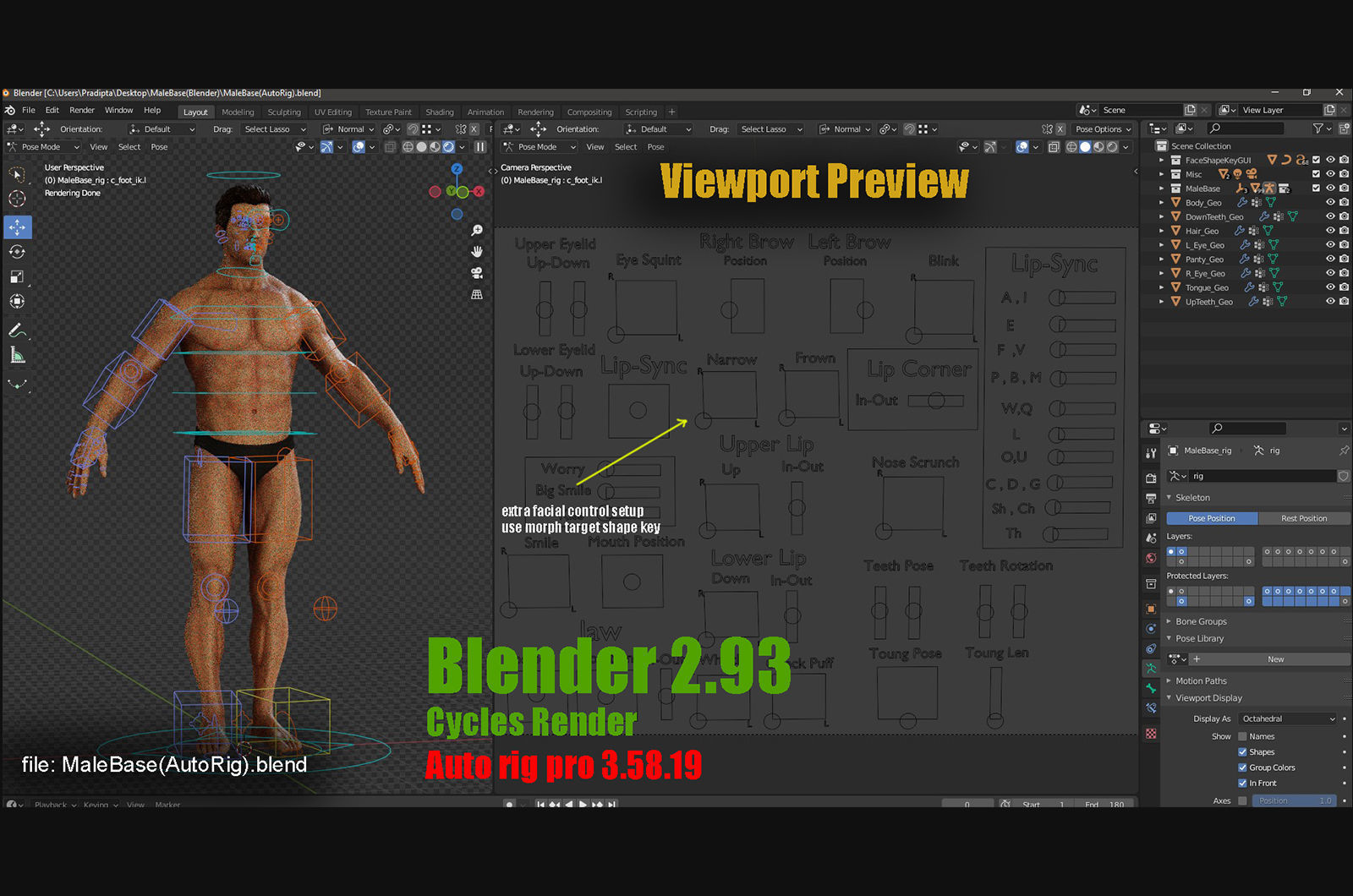Select the Select Box tool in left toolbar
The image size is (1353, 896).
[17, 174]
